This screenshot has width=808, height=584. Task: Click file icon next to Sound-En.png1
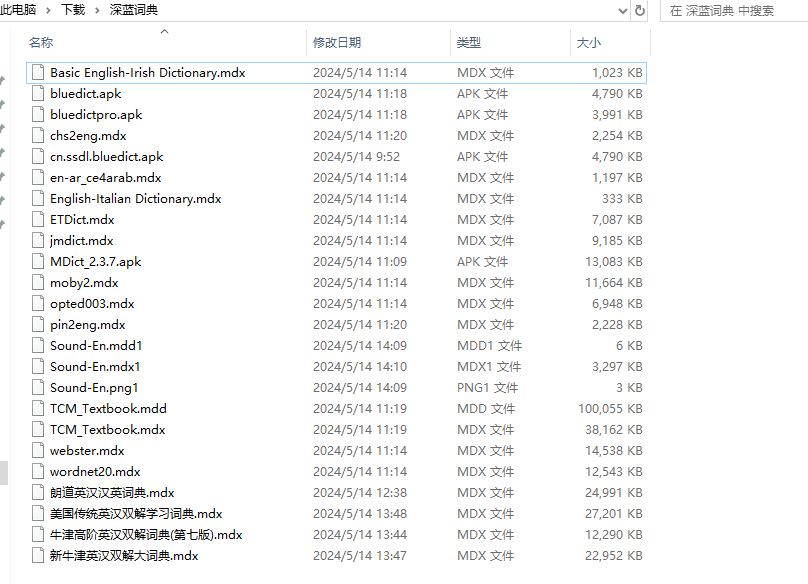pos(38,388)
